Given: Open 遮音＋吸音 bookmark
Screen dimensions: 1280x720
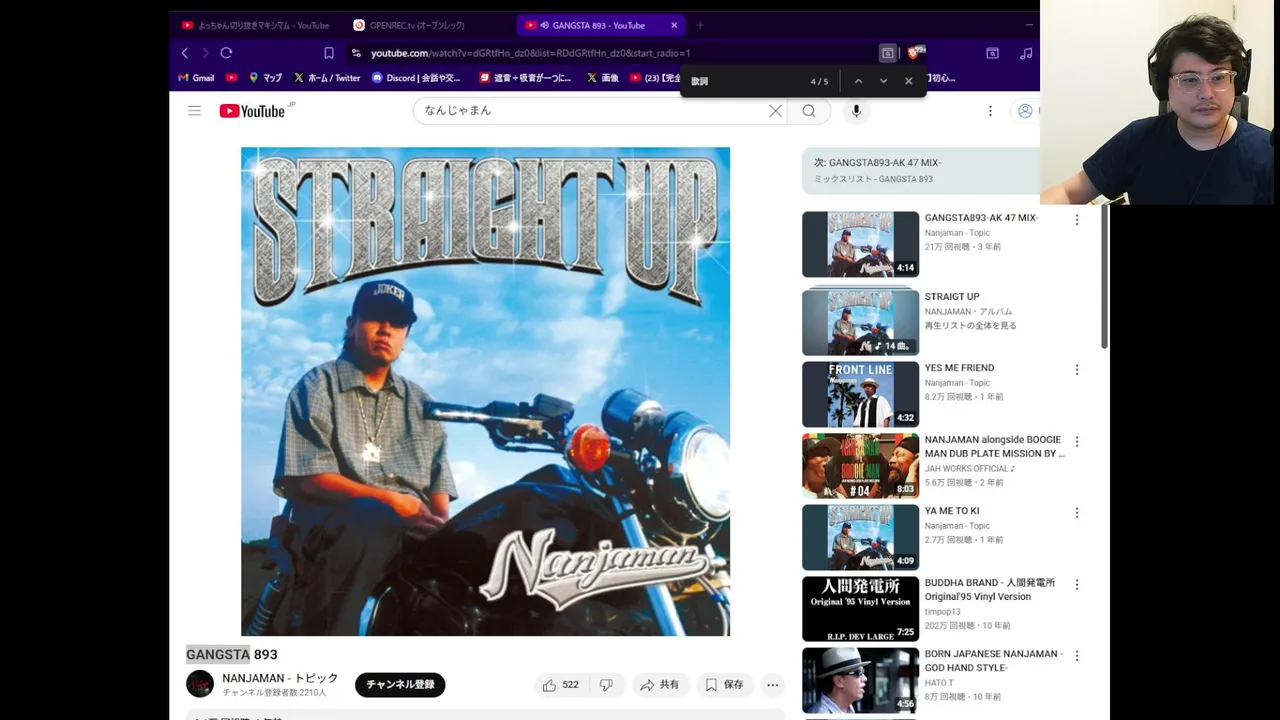Looking at the screenshot, I should point(525,78).
